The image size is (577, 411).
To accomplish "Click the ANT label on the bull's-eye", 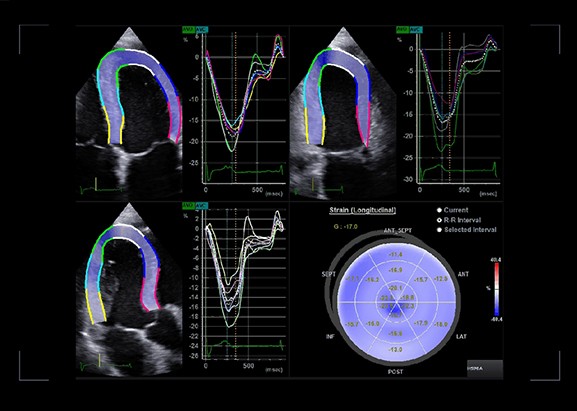I will click(463, 274).
